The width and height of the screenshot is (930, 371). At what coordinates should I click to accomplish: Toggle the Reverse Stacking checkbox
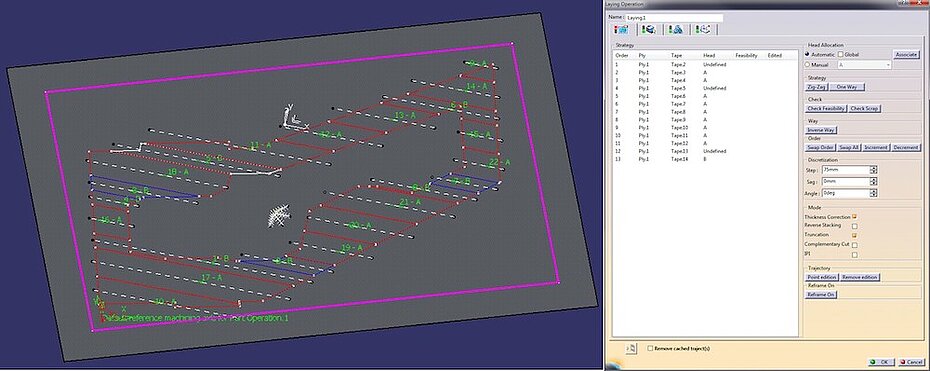pyautogui.click(x=855, y=226)
